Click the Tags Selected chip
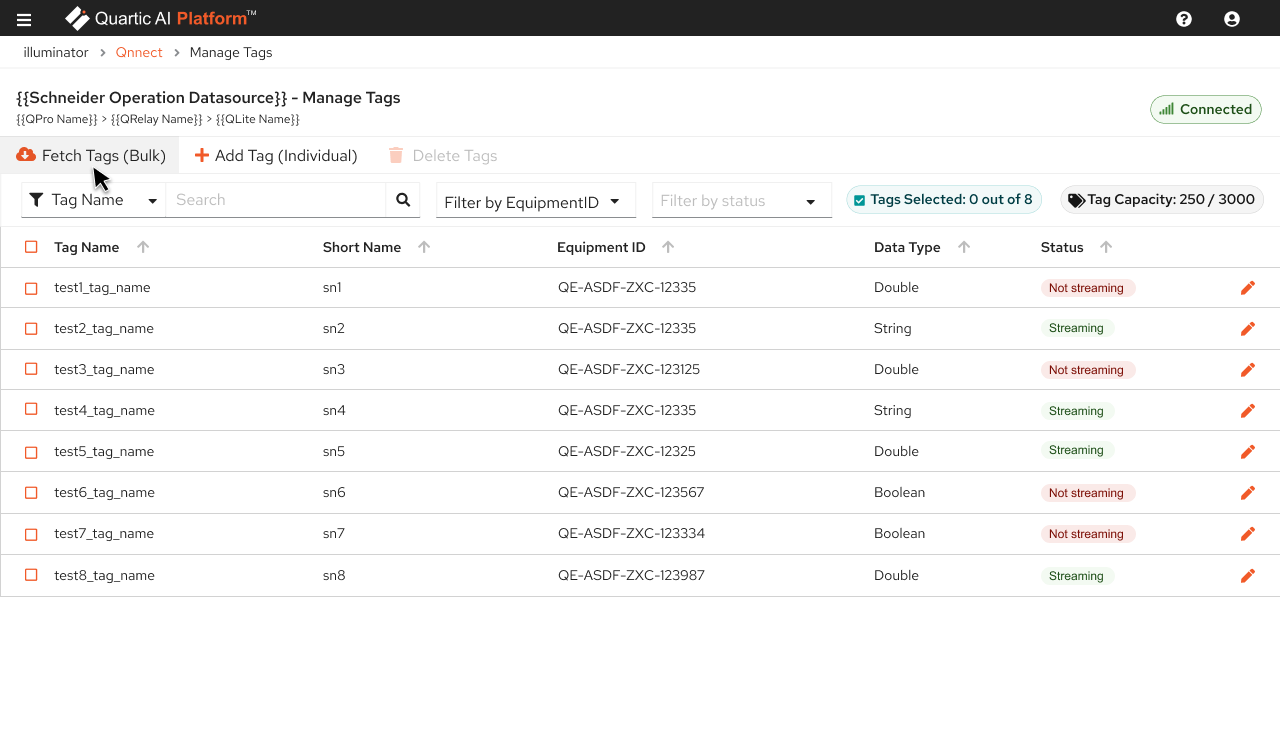 [944, 200]
